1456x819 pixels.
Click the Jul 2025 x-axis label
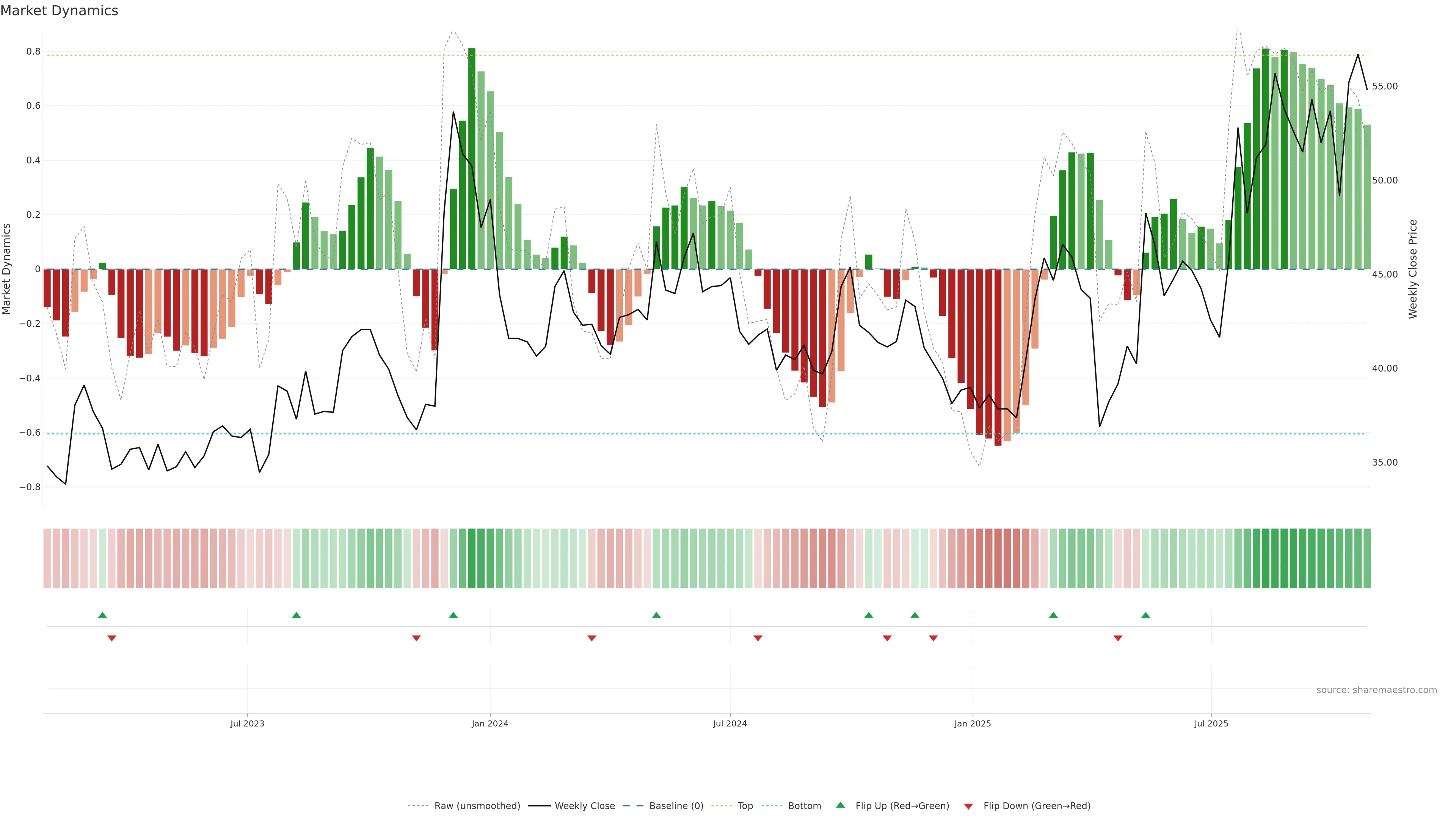(1211, 723)
